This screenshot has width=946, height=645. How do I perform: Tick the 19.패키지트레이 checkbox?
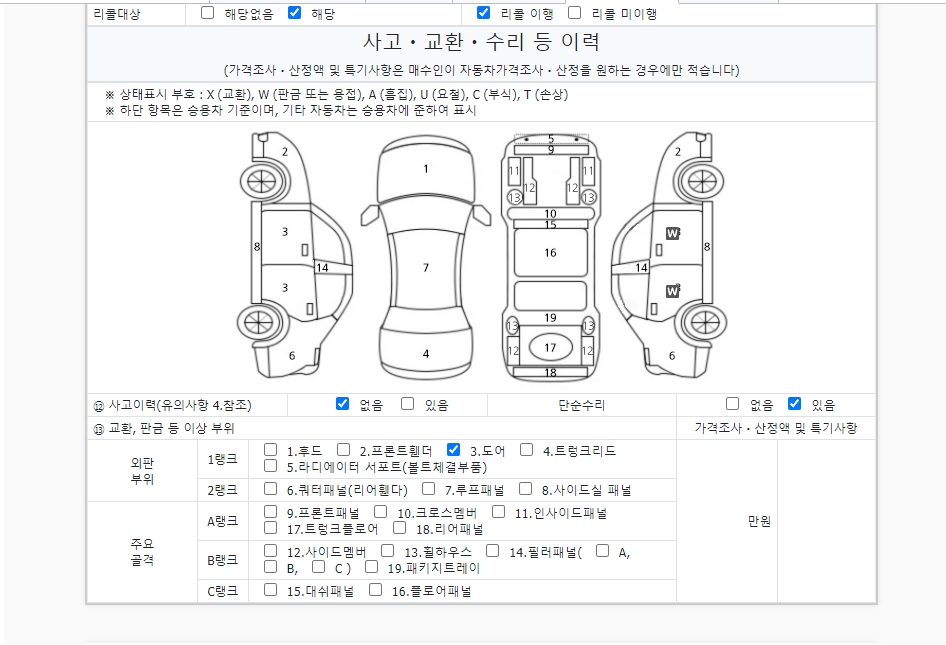371,567
